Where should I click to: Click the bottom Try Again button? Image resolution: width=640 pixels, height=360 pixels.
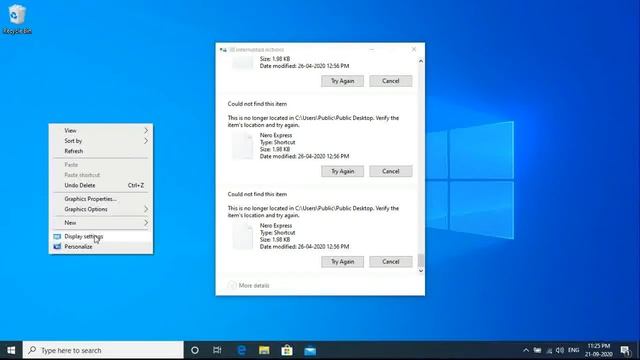[x=342, y=262]
